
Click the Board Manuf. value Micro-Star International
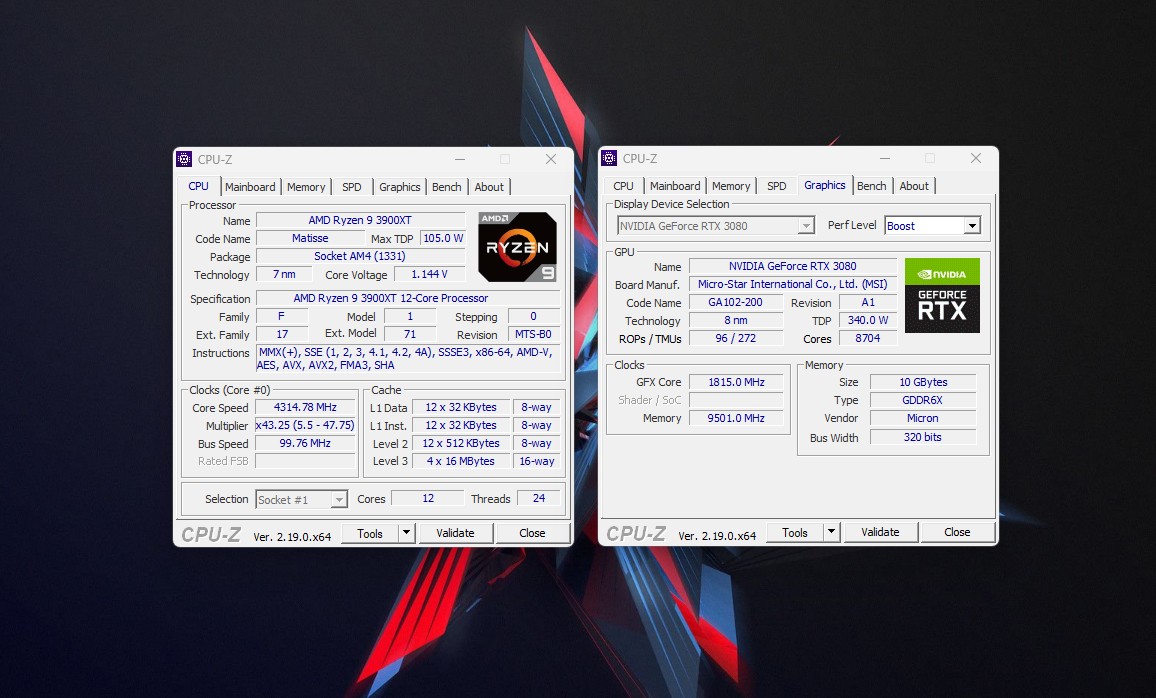click(793, 284)
